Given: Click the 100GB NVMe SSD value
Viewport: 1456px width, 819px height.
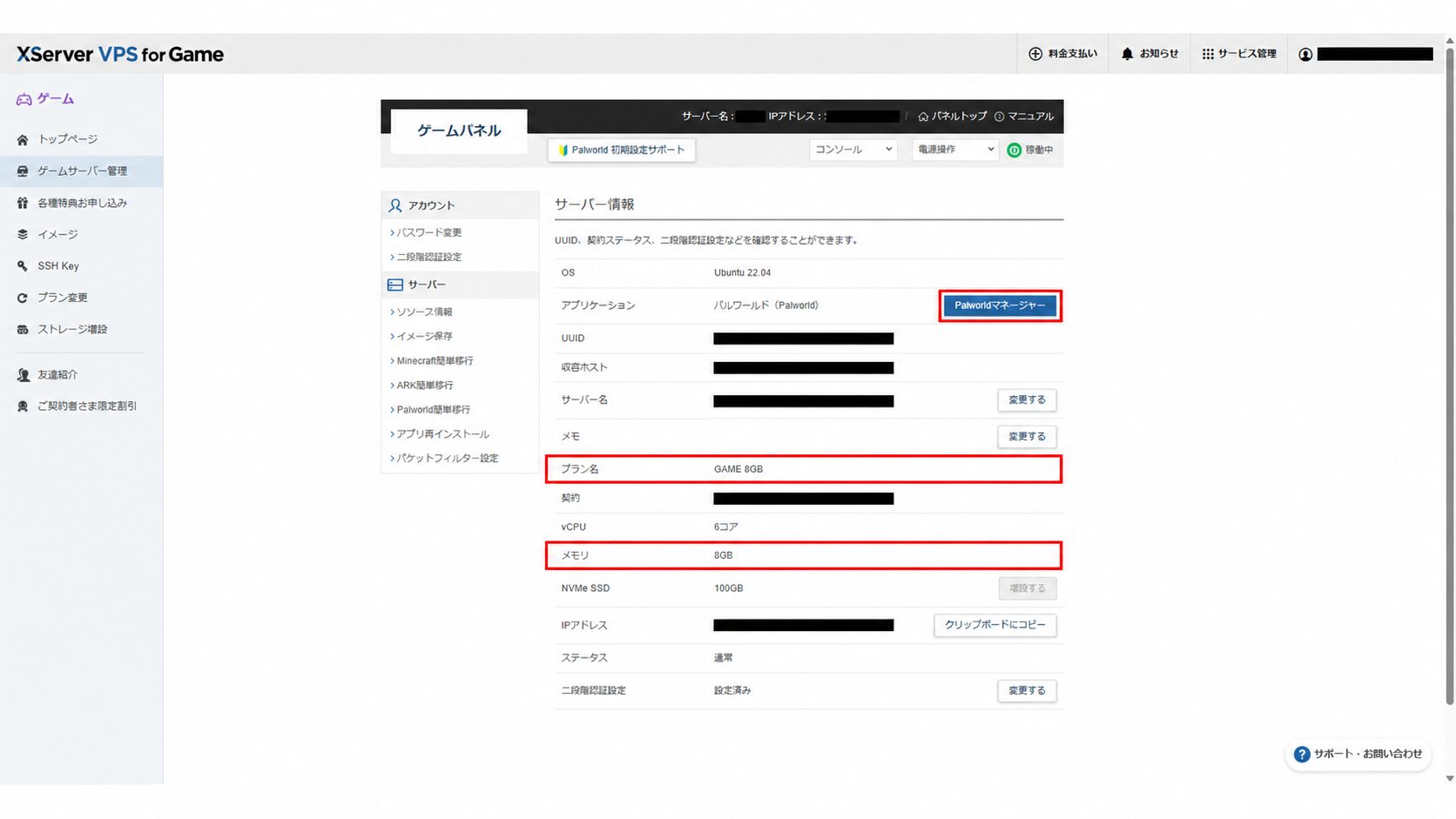Looking at the screenshot, I should click(729, 588).
